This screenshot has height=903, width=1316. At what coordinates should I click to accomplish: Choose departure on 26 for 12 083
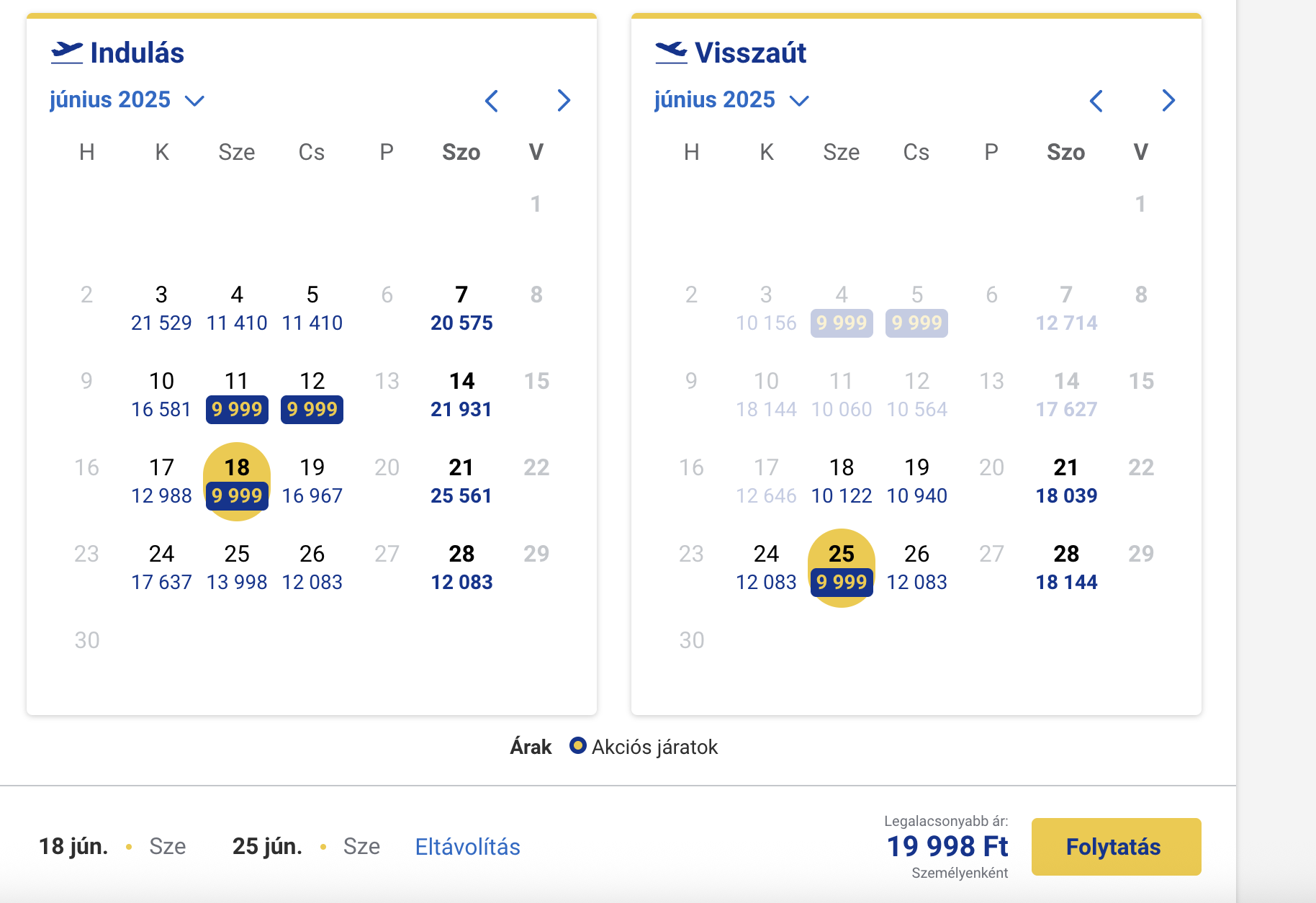point(312,567)
